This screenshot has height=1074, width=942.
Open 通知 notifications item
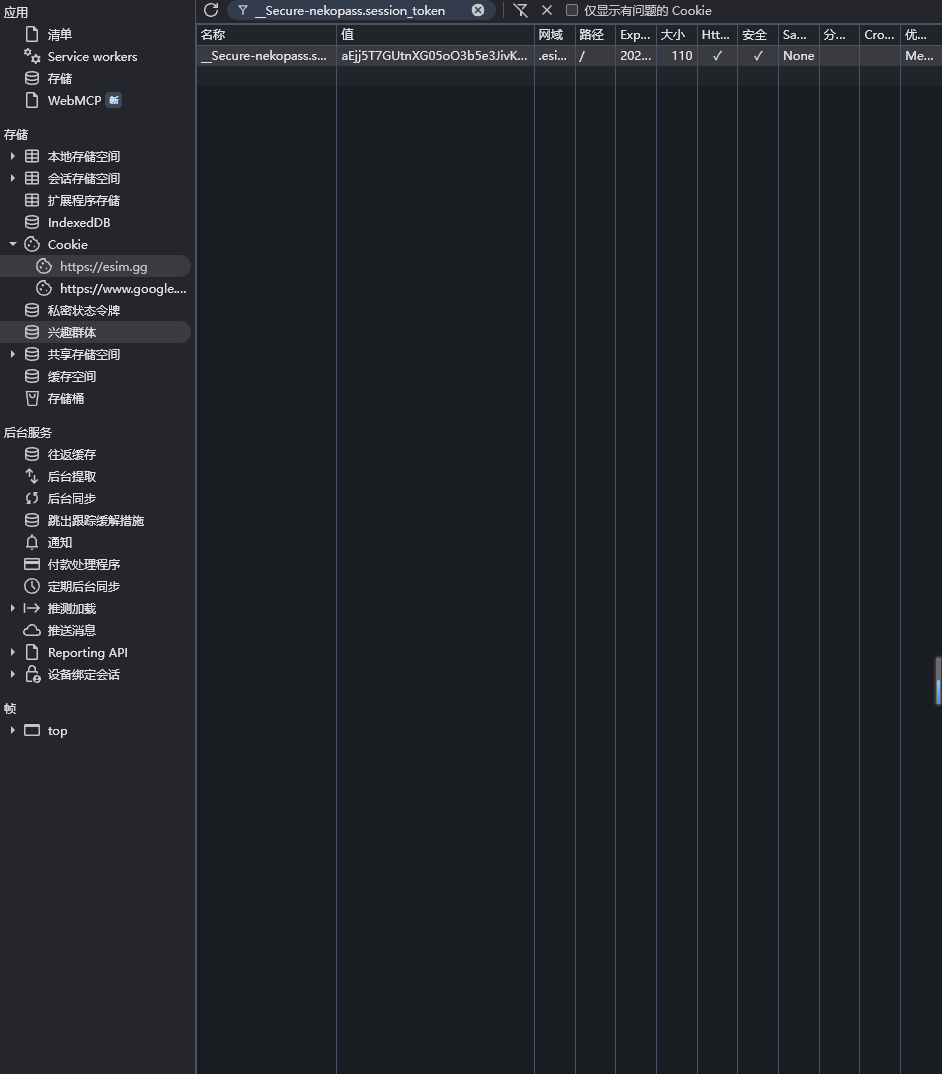point(60,542)
